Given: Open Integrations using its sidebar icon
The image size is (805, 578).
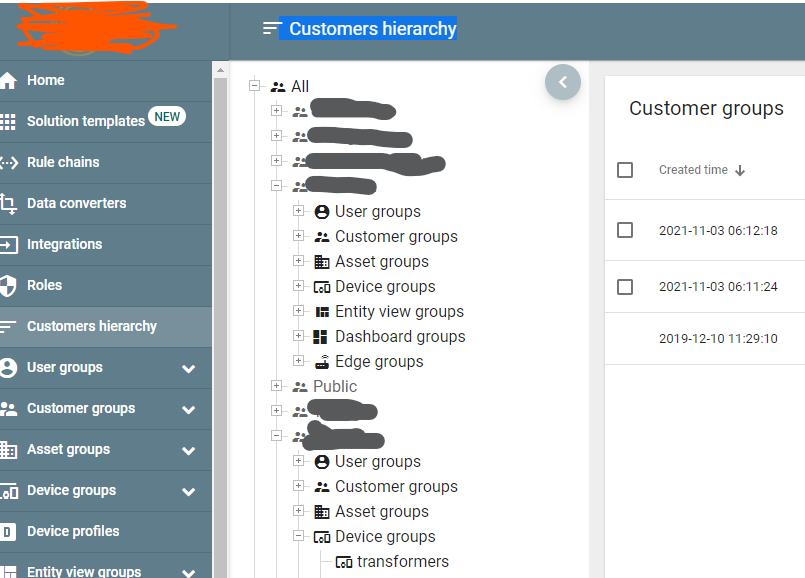Looking at the screenshot, I should pyautogui.click(x=12, y=244).
